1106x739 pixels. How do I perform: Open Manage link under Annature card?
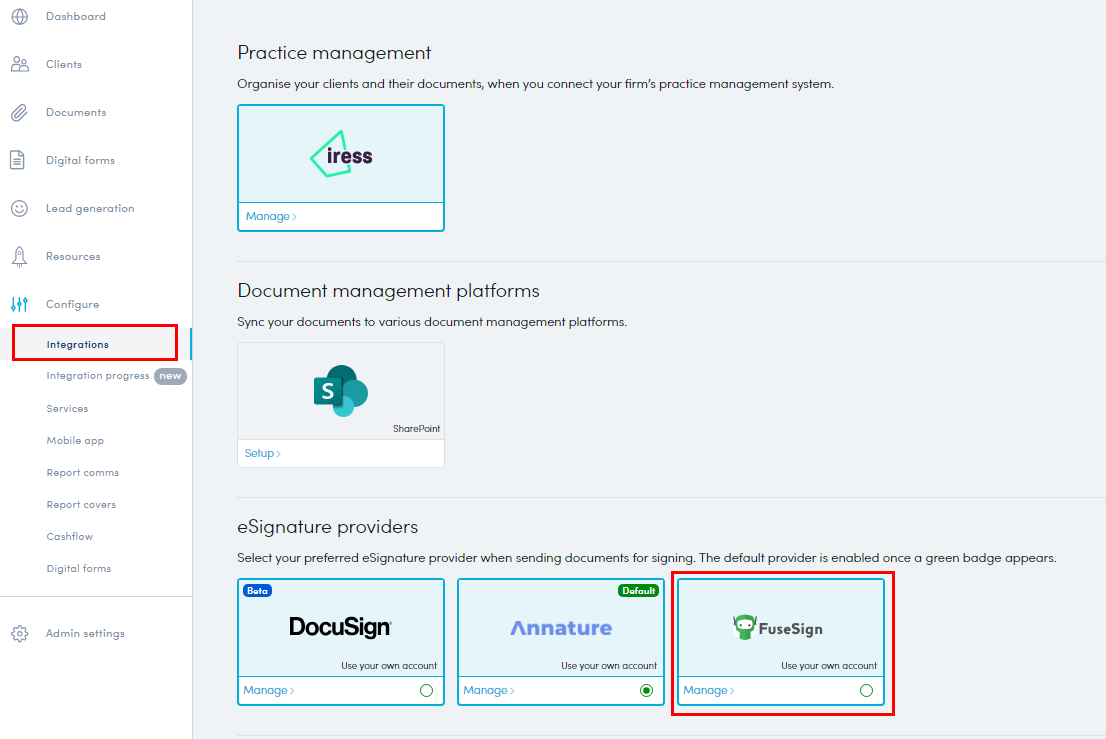(488, 691)
